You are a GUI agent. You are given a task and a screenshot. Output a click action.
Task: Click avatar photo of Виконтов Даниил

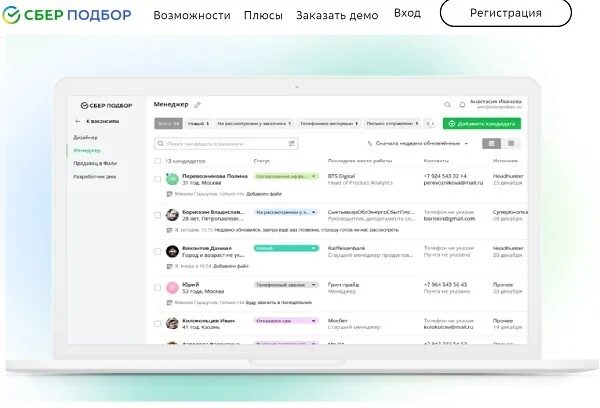[x=172, y=251]
